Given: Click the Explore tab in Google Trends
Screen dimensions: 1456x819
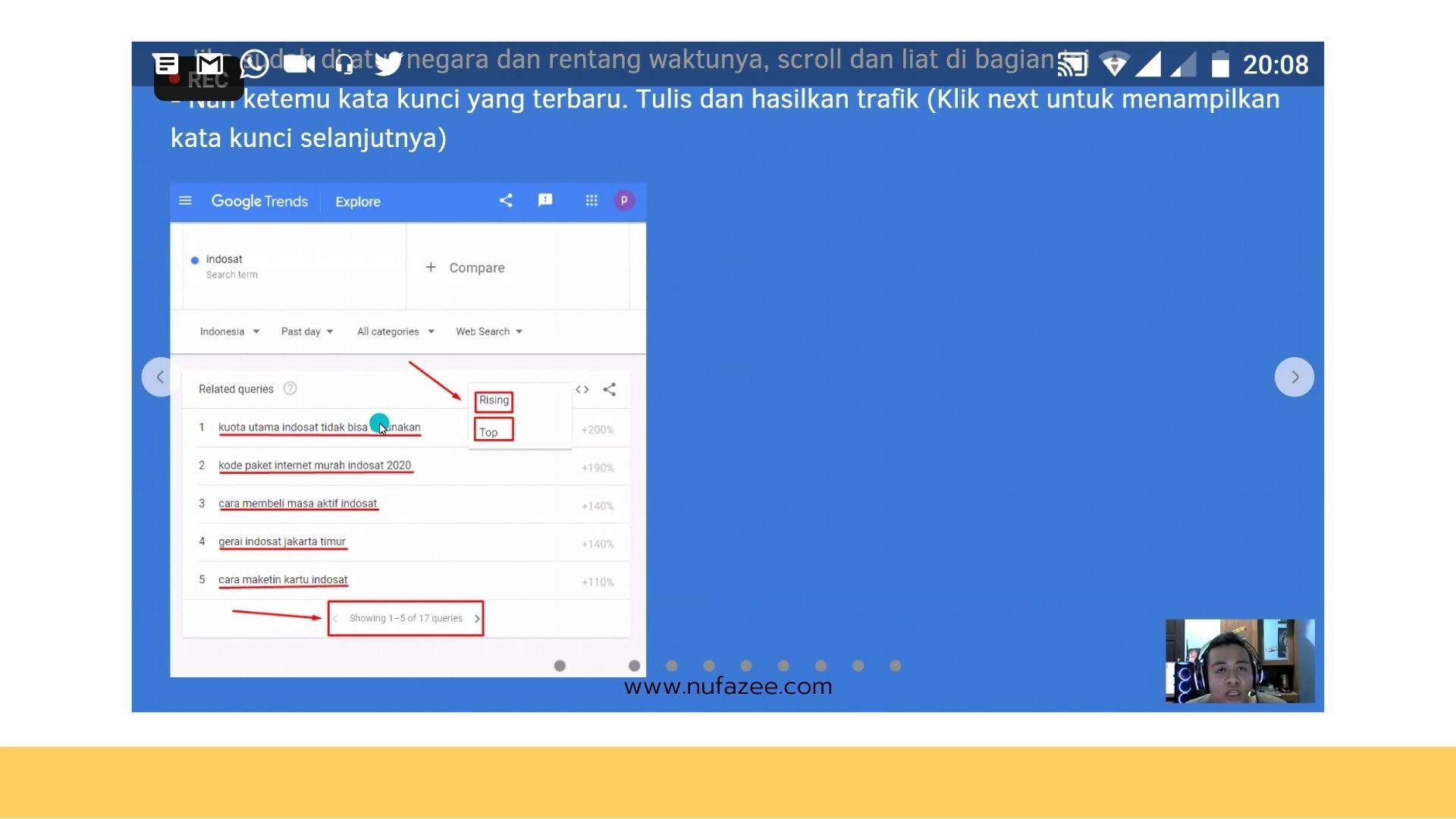Looking at the screenshot, I should pos(358,202).
